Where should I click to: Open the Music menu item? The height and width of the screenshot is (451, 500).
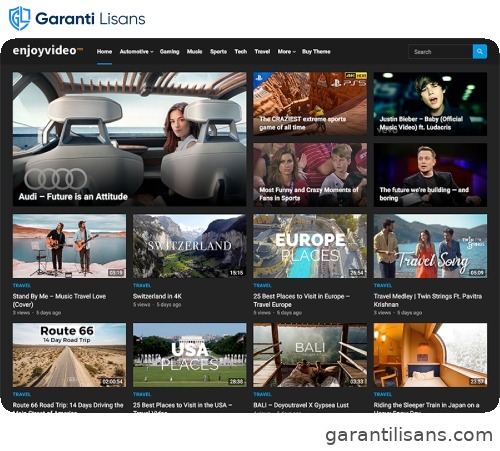coord(194,52)
